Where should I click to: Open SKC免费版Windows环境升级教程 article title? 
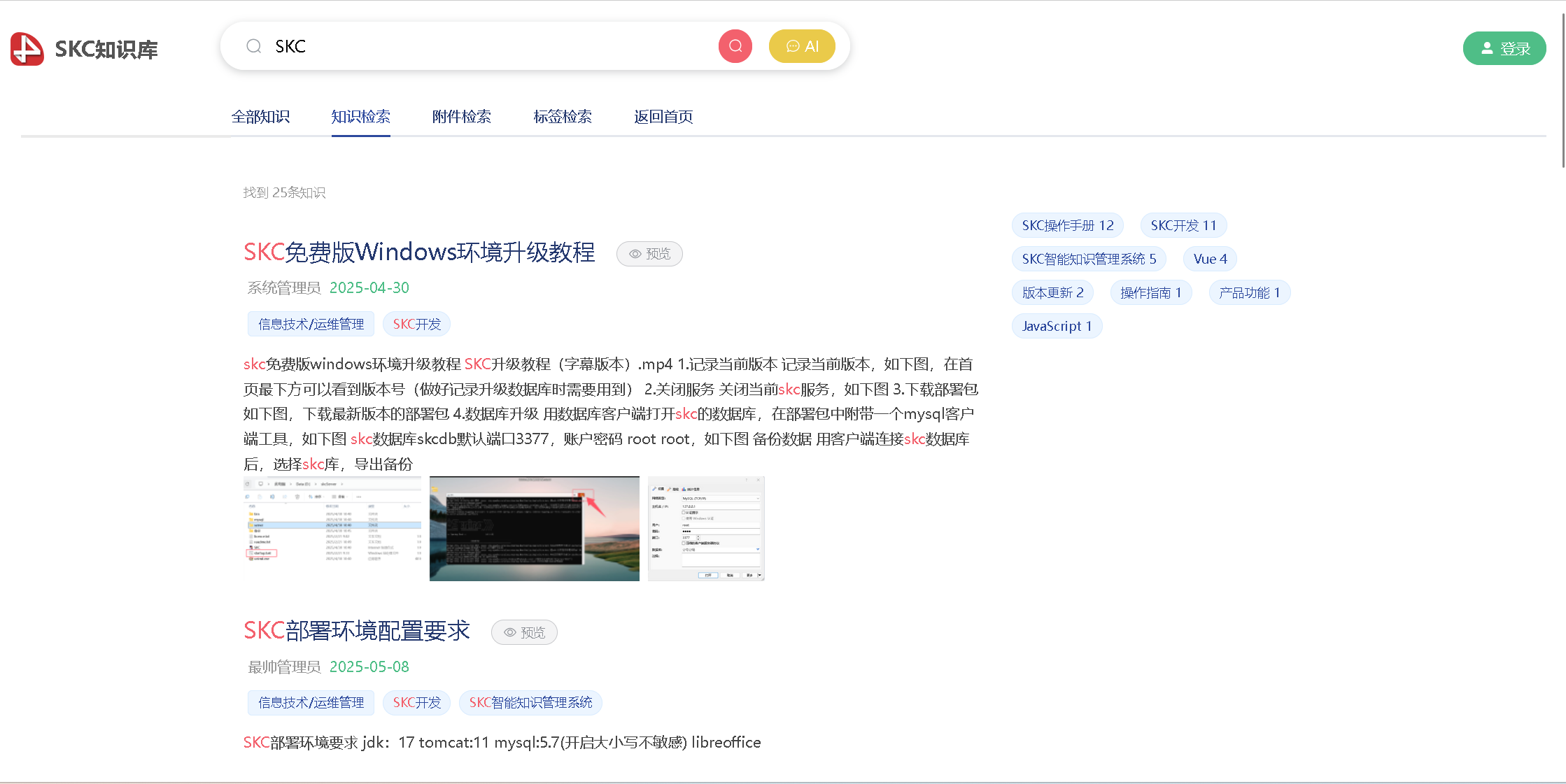point(418,252)
